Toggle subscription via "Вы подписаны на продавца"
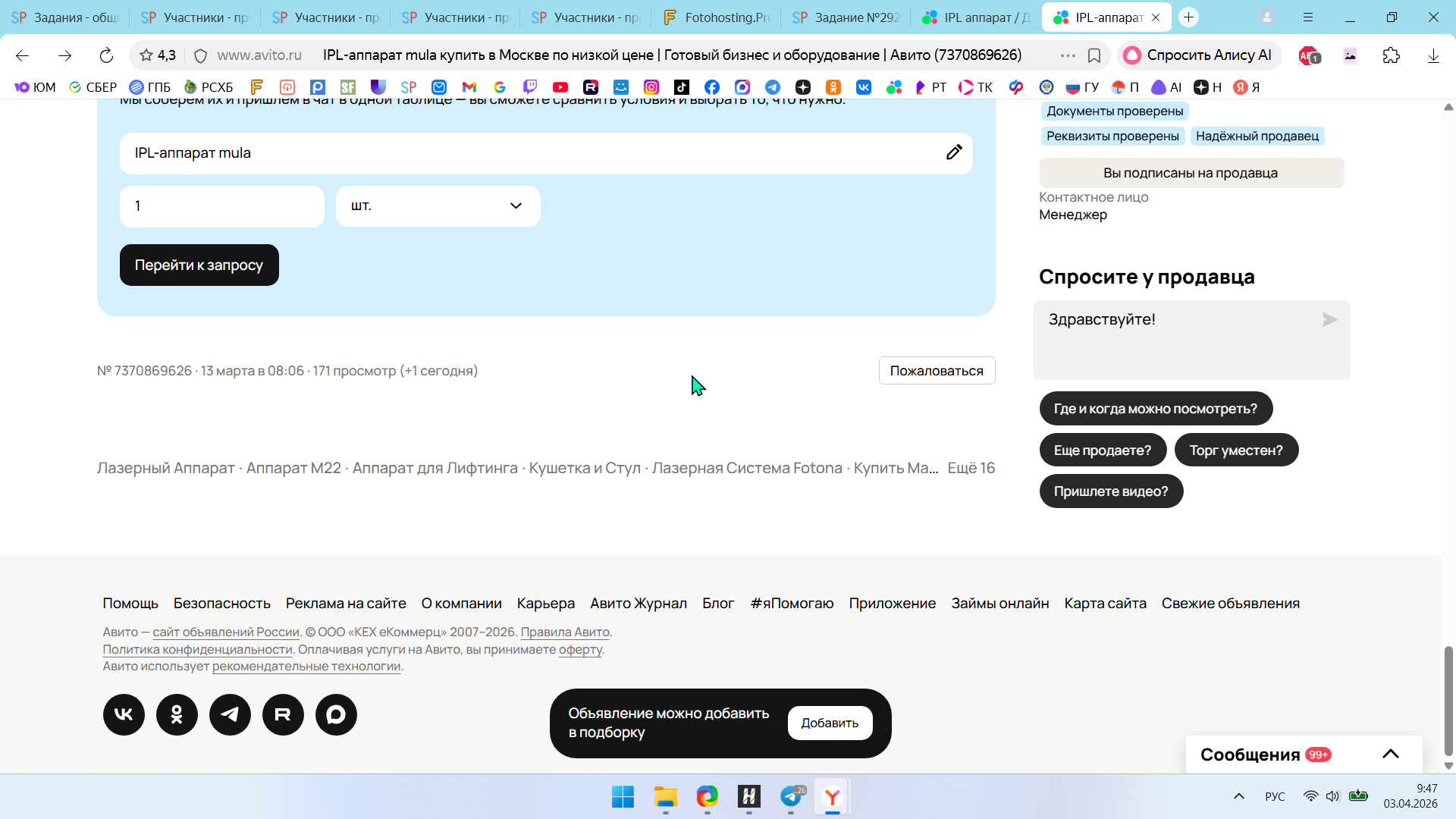 tap(1191, 173)
